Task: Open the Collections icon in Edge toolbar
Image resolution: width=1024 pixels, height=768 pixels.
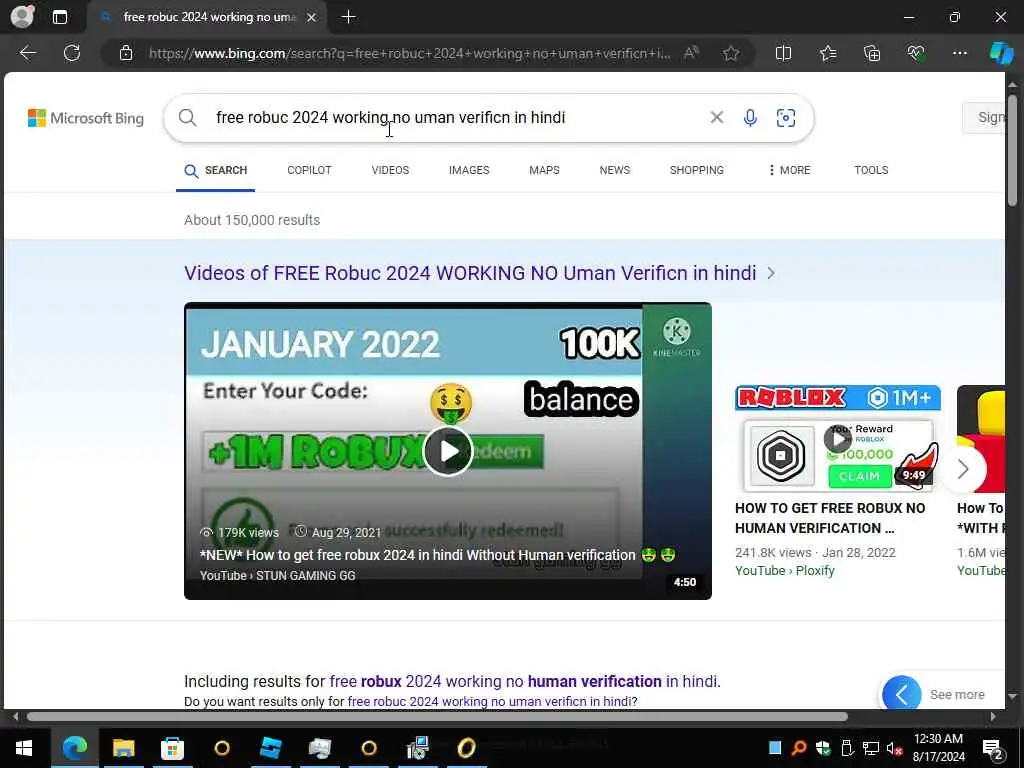Action: 872,53
